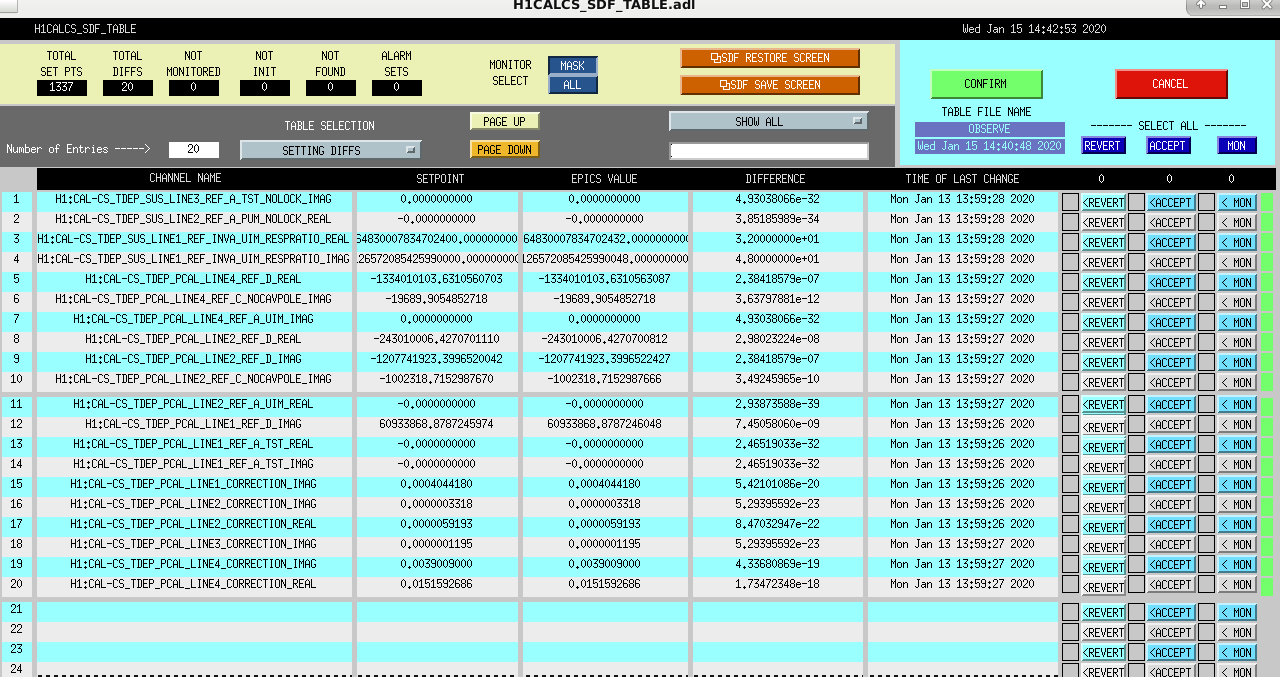The width and height of the screenshot is (1280, 677).
Task: Click the green CONFIRM button
Action: point(986,84)
